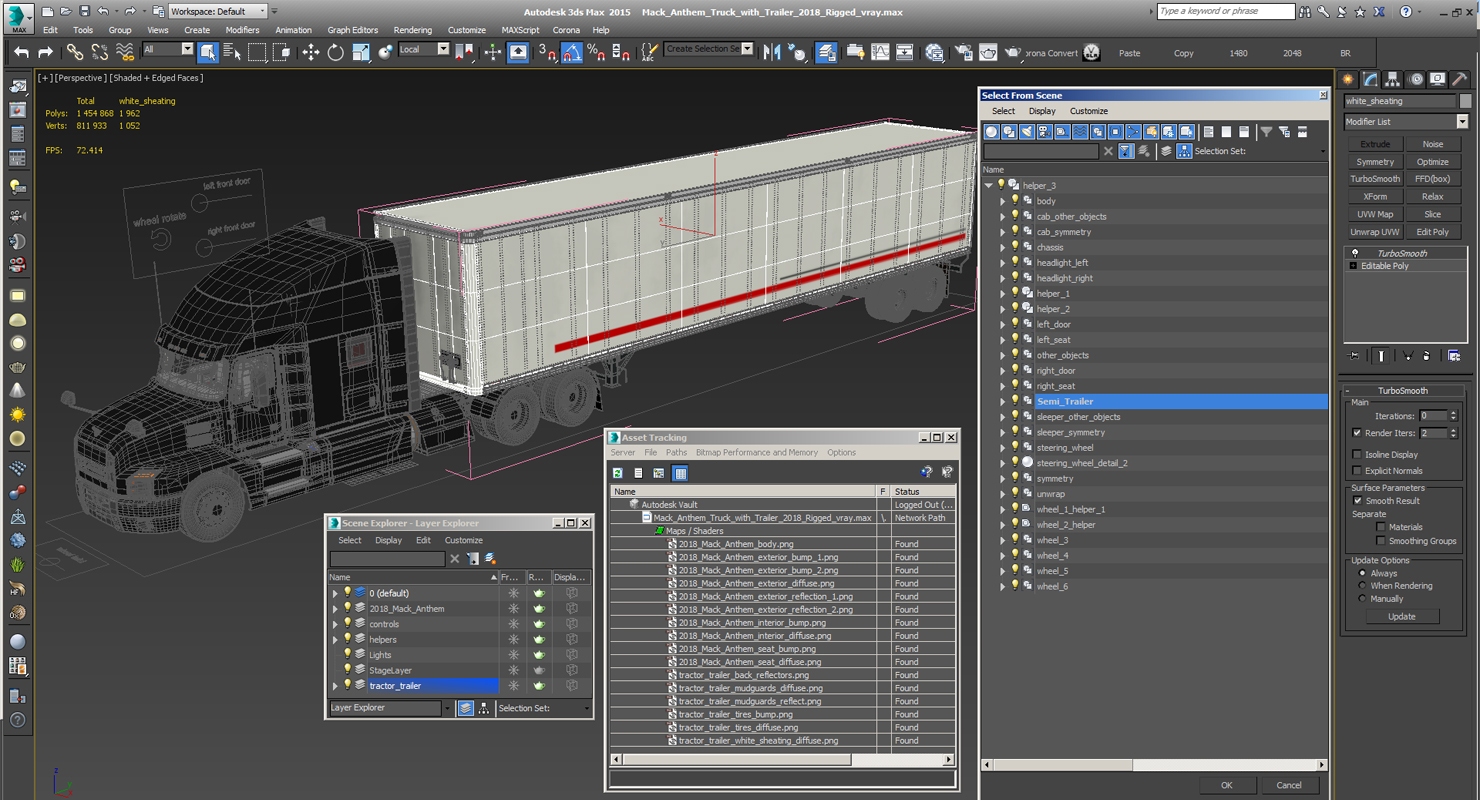Toggle TurboSmooth modifier lightbulb in stack

(1355, 253)
